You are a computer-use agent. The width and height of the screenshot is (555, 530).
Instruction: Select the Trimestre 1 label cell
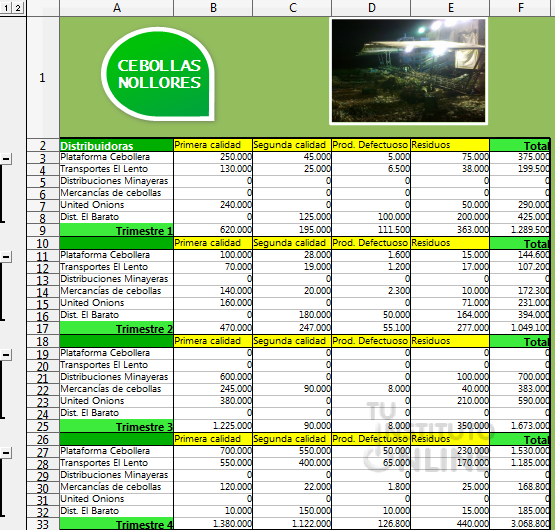(117, 230)
